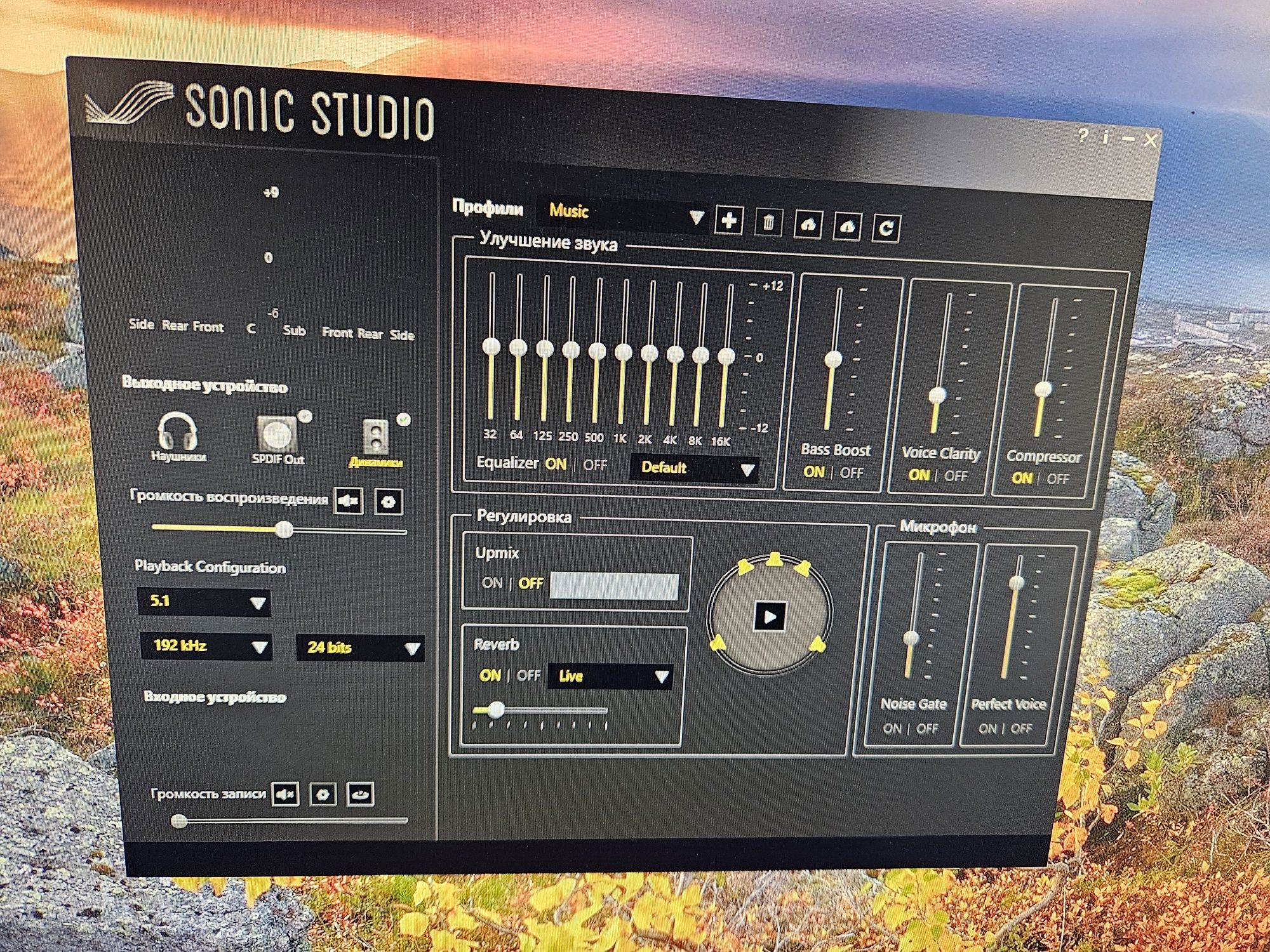The width and height of the screenshot is (1270, 952).
Task: Set Noise Gate to OFF
Action: [x=927, y=729]
